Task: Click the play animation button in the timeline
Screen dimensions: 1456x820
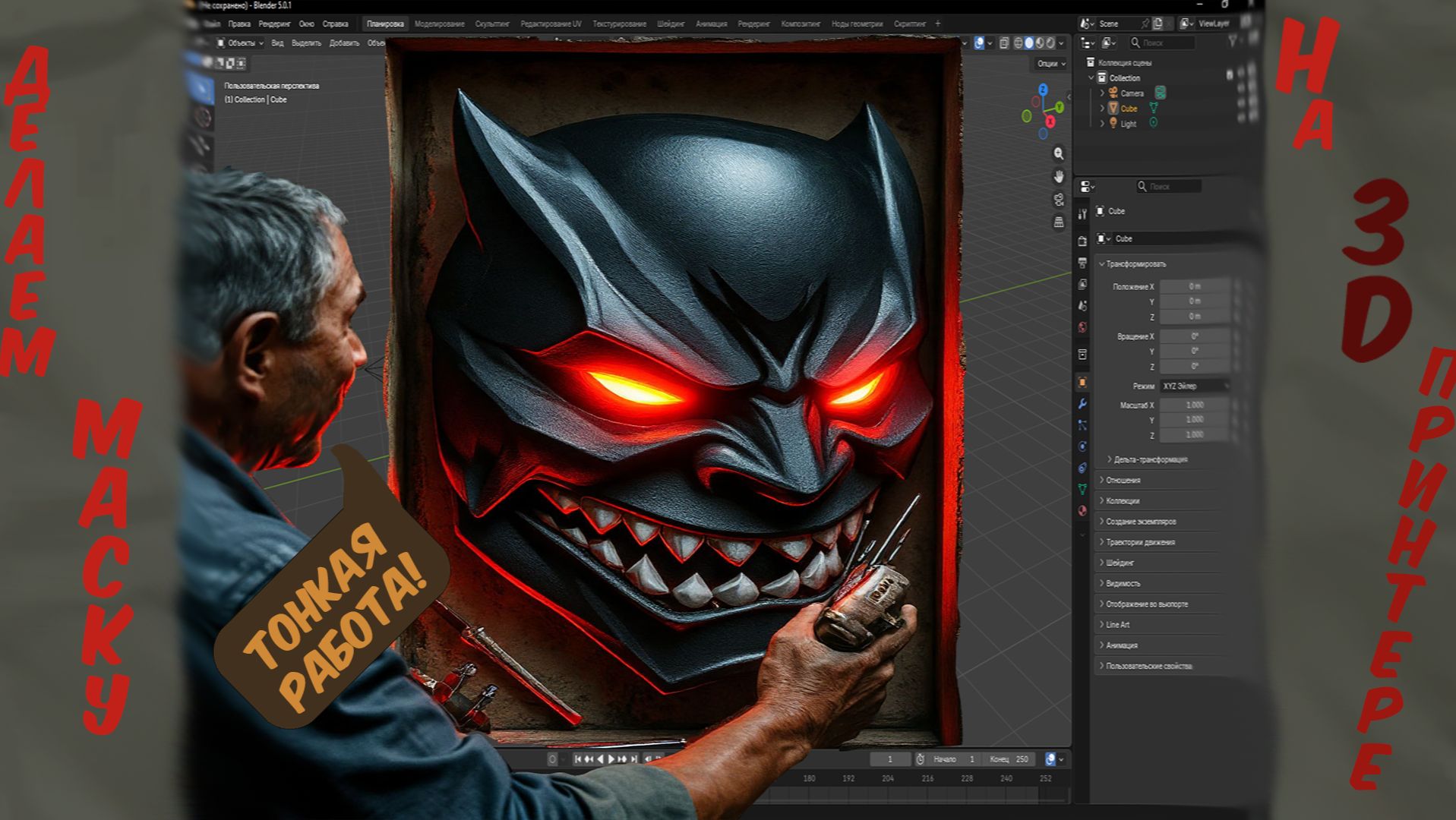Action: (611, 758)
